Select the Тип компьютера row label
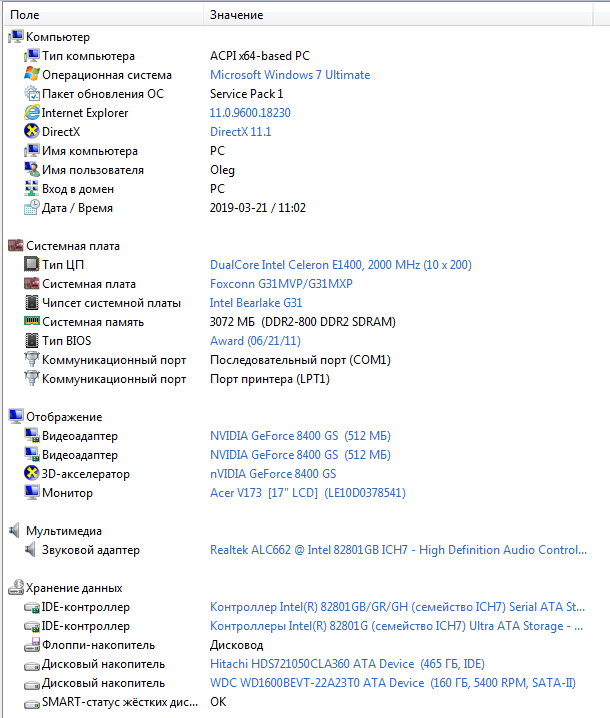This screenshot has width=610, height=718. tap(88, 56)
